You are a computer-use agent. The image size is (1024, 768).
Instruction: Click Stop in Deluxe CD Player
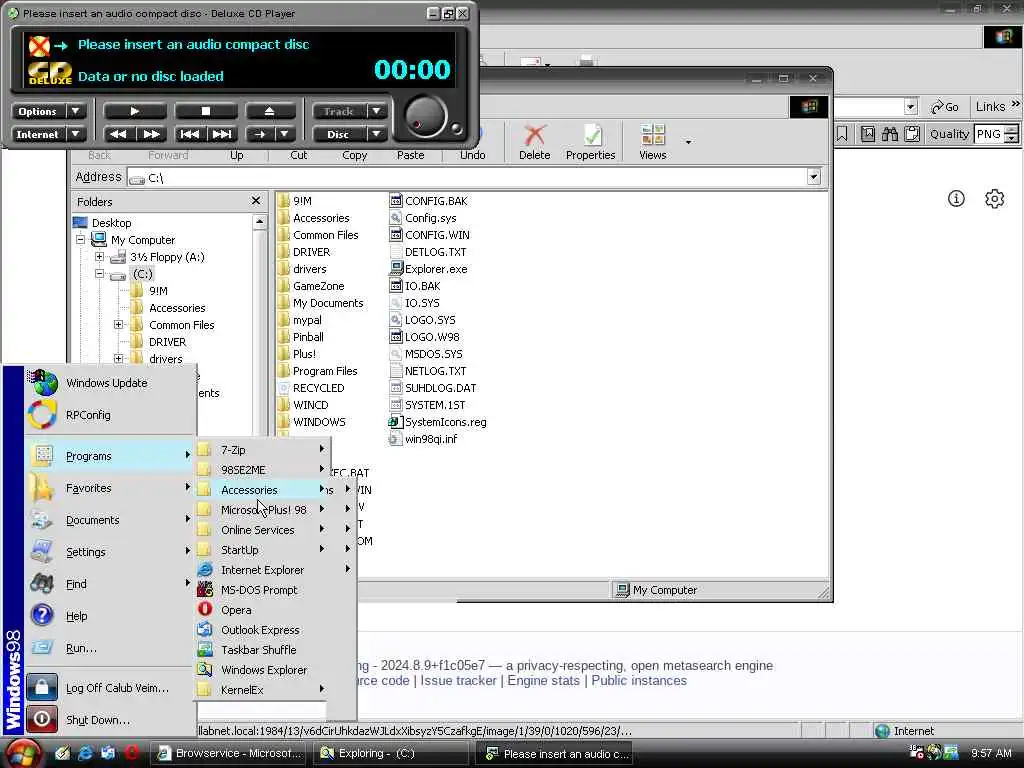pos(205,111)
